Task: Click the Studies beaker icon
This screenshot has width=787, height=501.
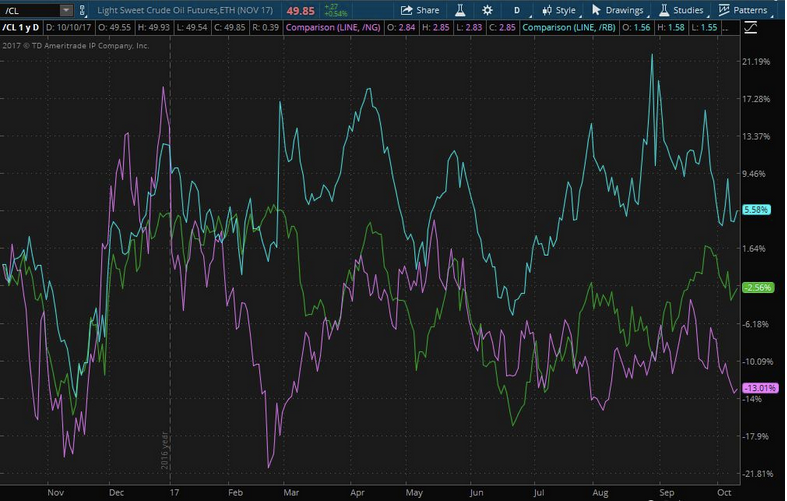Action: click(664, 10)
